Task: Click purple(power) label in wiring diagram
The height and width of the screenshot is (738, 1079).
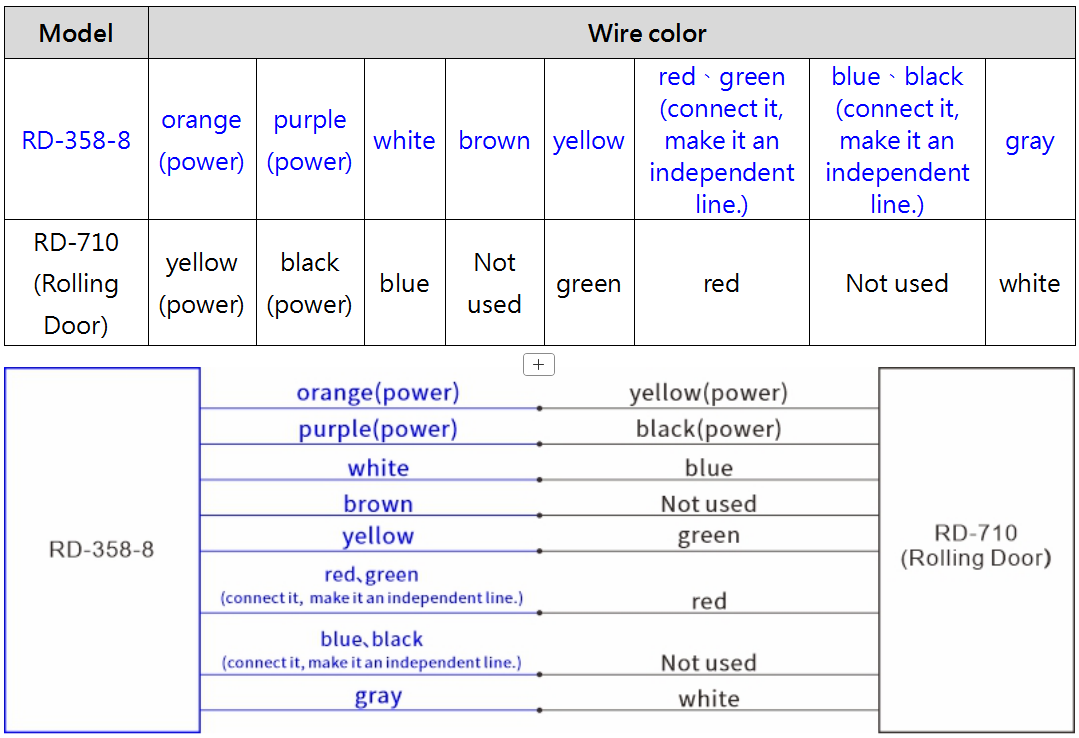Action: [x=377, y=430]
